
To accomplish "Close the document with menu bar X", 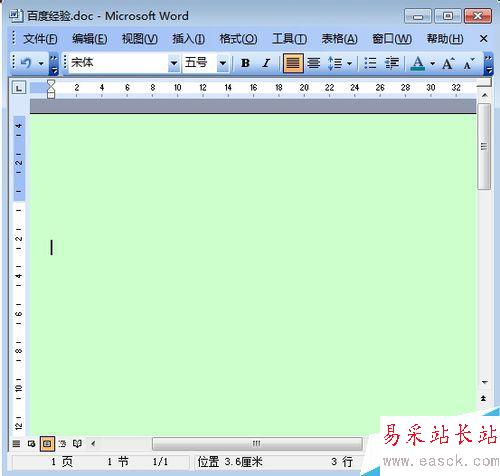I will point(484,39).
